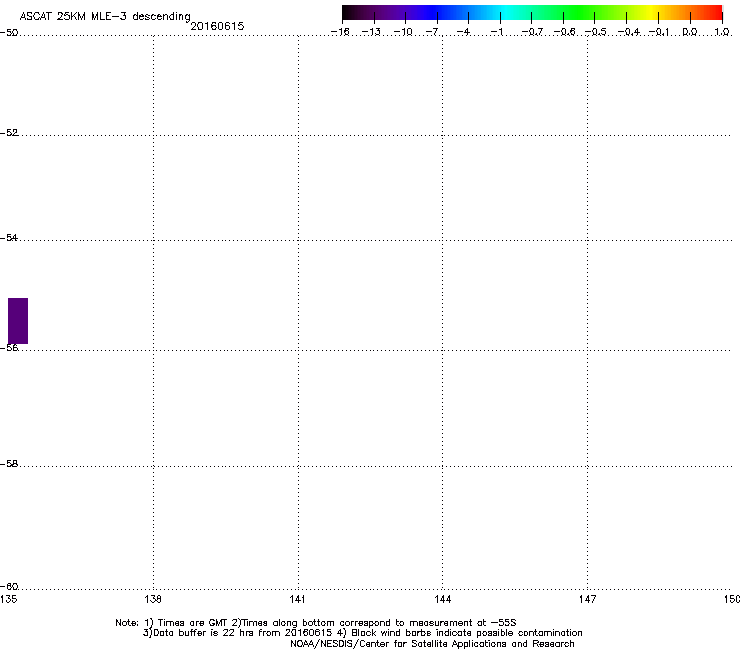Click the -58 latitude axis label
This screenshot has height=650, width=740.
coord(9,464)
